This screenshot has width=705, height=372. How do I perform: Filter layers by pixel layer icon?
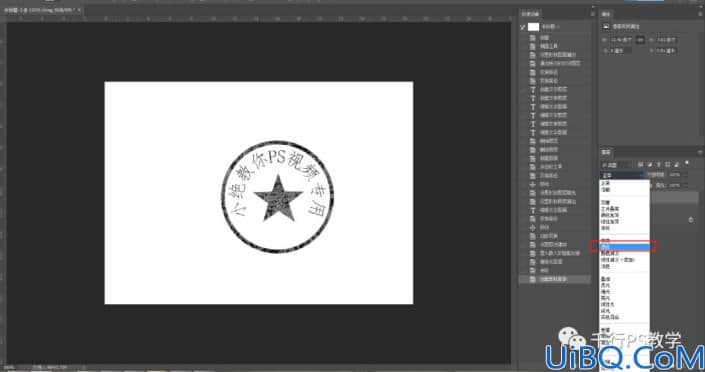coord(641,165)
